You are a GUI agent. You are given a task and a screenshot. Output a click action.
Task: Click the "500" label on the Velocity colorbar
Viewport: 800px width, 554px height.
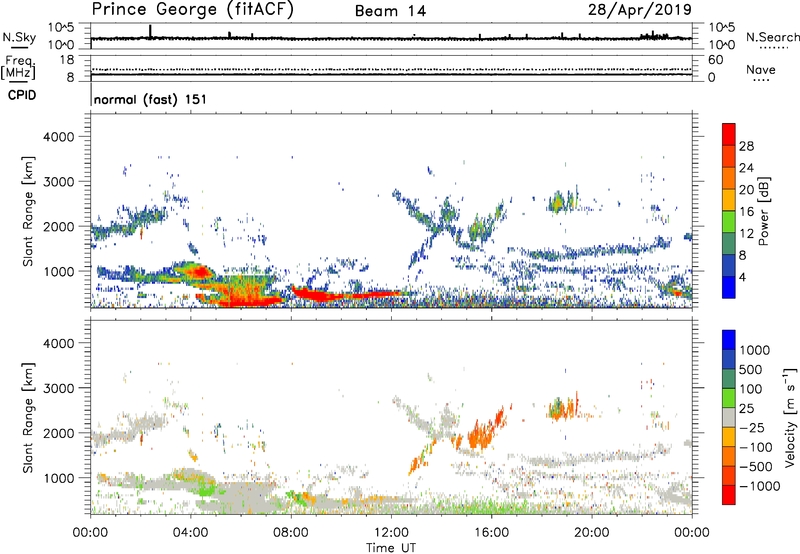(x=752, y=370)
